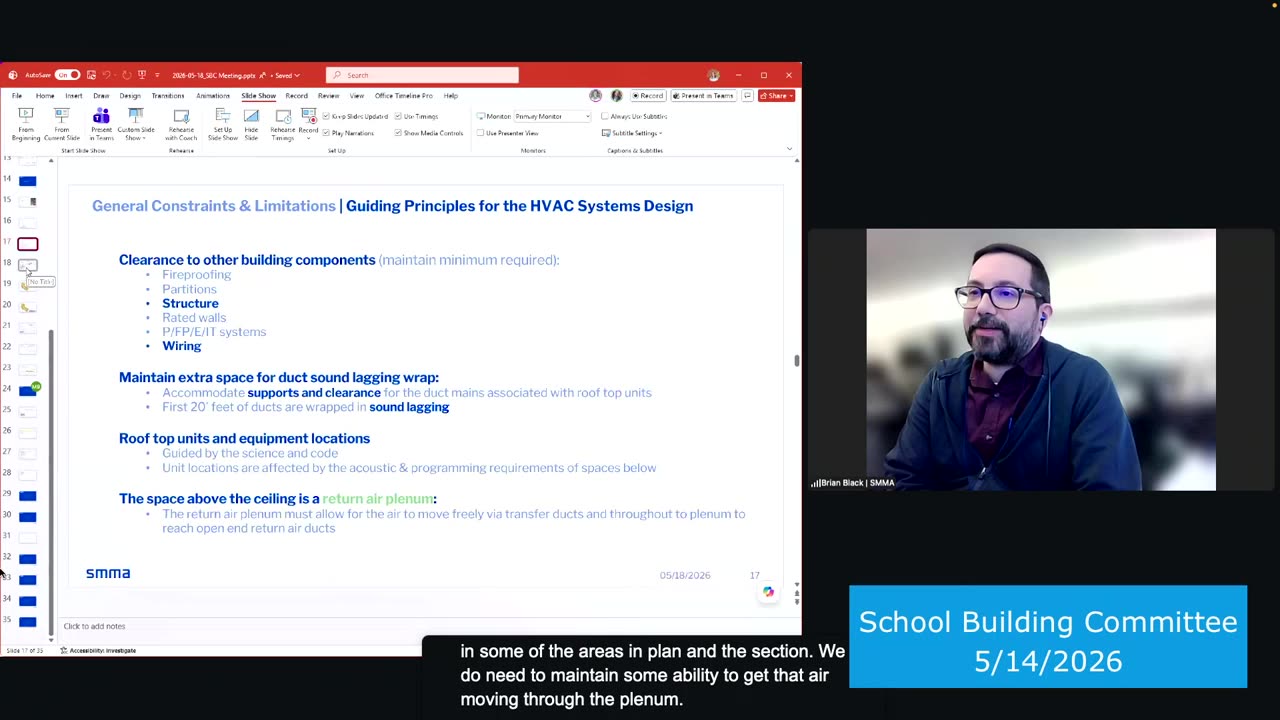Screen dimensions: 1280x720
Task: Check Always Use Subtitles box
Action: 604,117
